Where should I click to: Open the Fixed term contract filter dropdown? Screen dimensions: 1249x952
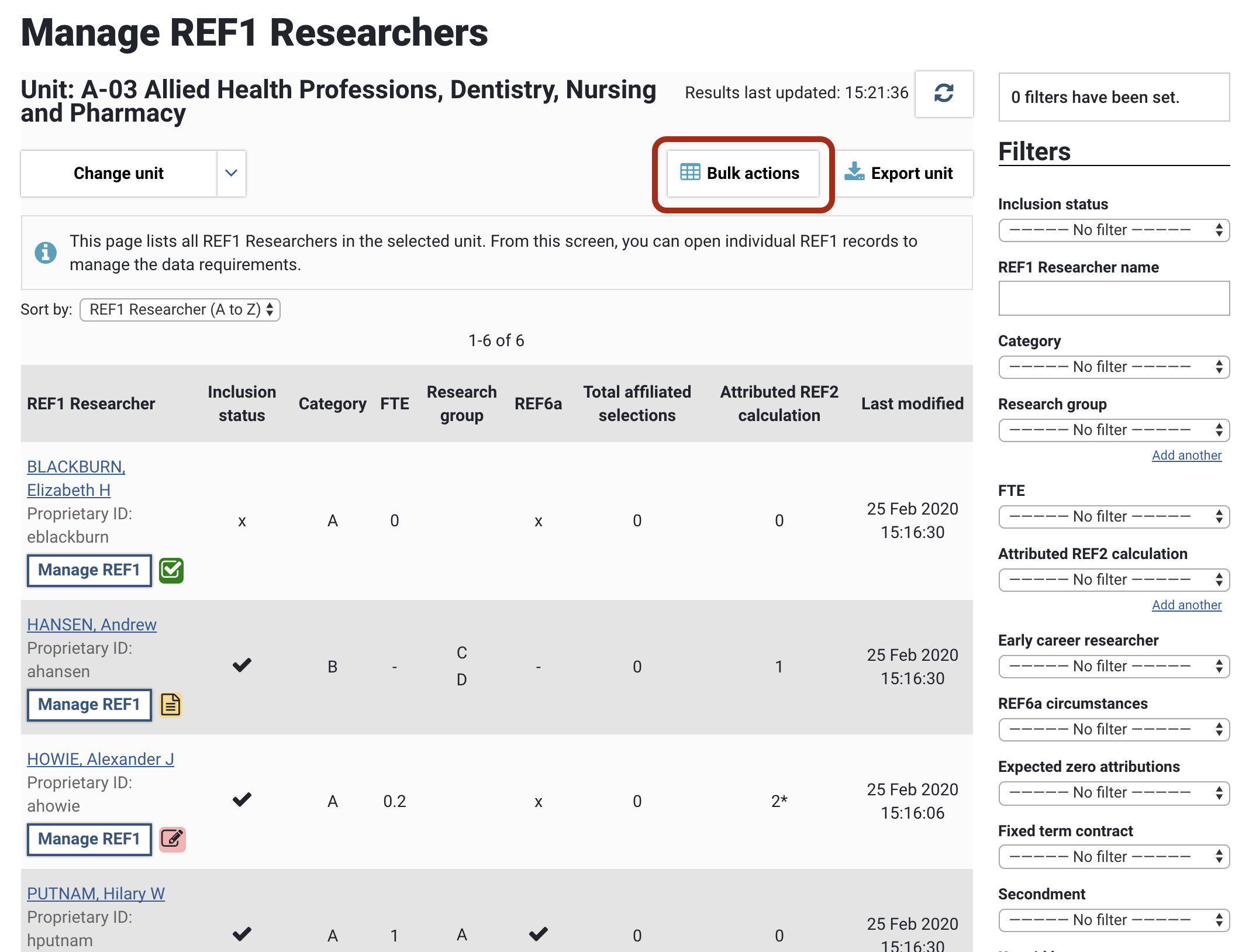1113,857
